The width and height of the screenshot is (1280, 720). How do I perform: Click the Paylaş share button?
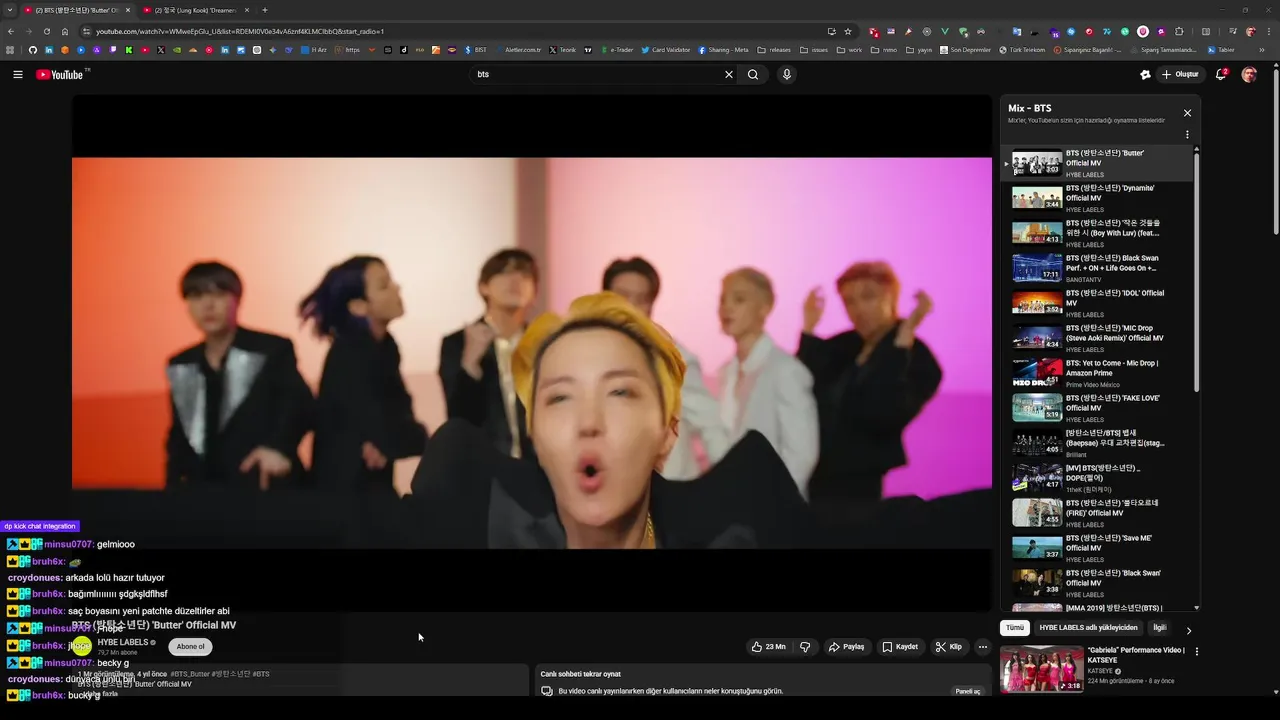[x=846, y=647]
